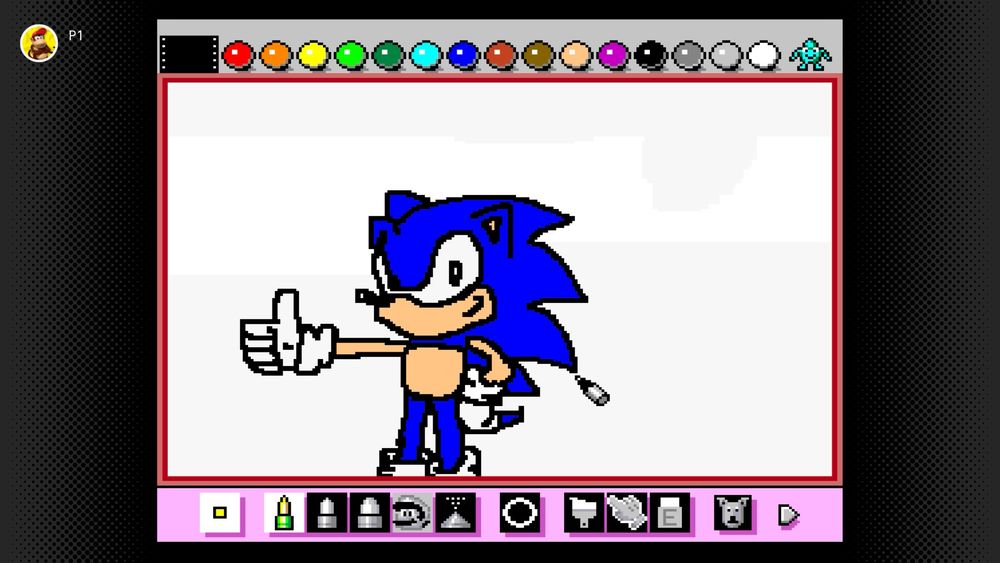Select the airbrush spray tool
Viewport: 1000px width, 563px height.
455,513
